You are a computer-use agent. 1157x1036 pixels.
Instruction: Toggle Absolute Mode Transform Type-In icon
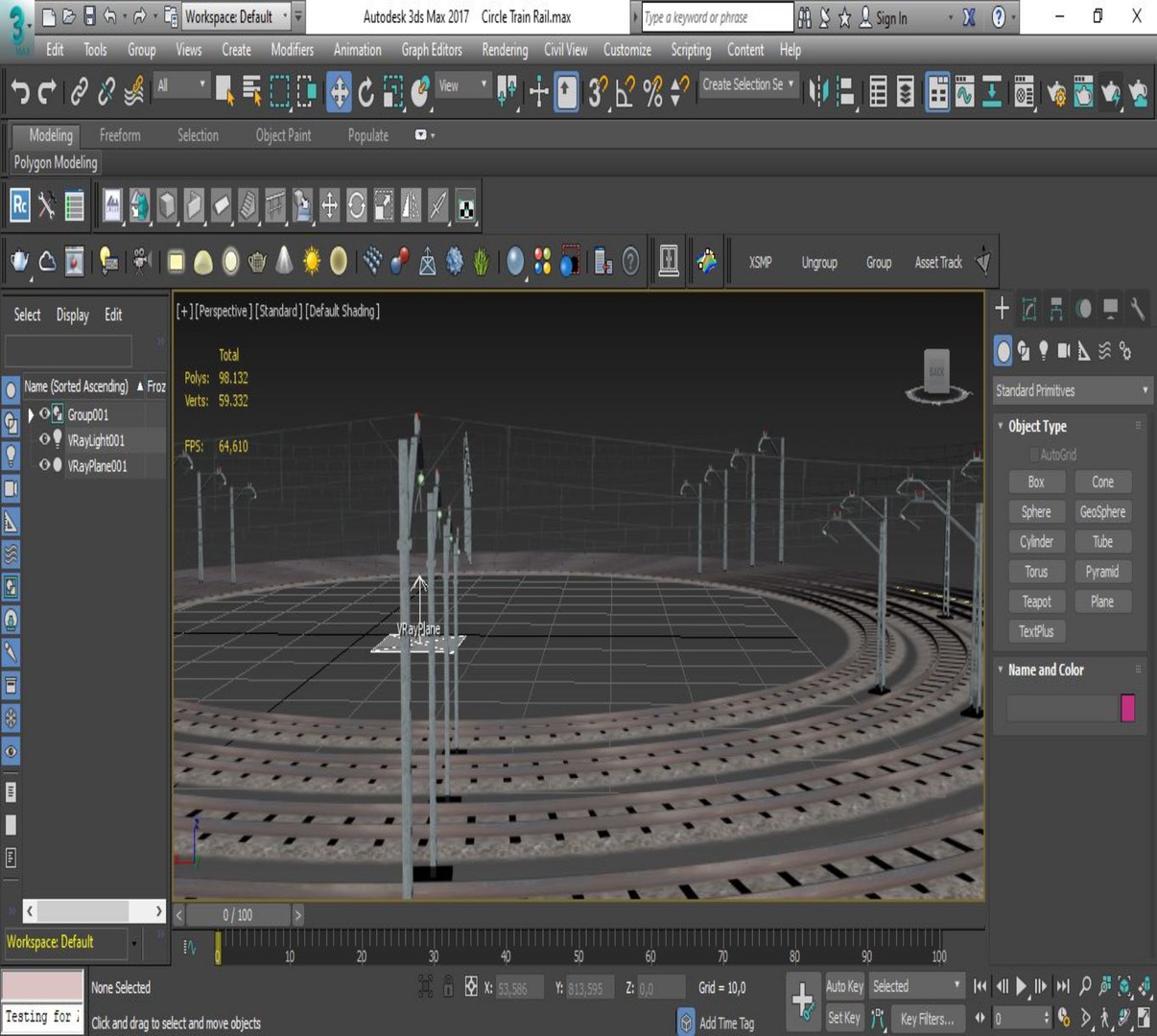pyautogui.click(x=471, y=986)
